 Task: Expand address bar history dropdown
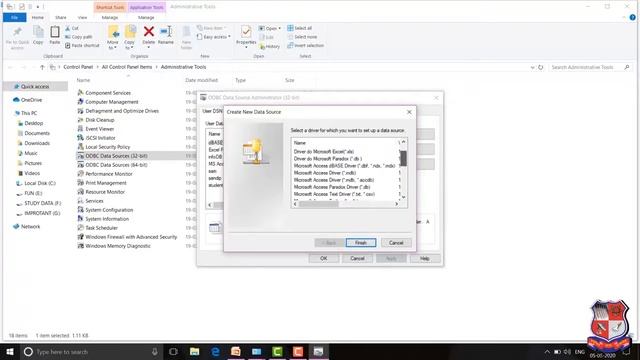click(x=533, y=67)
